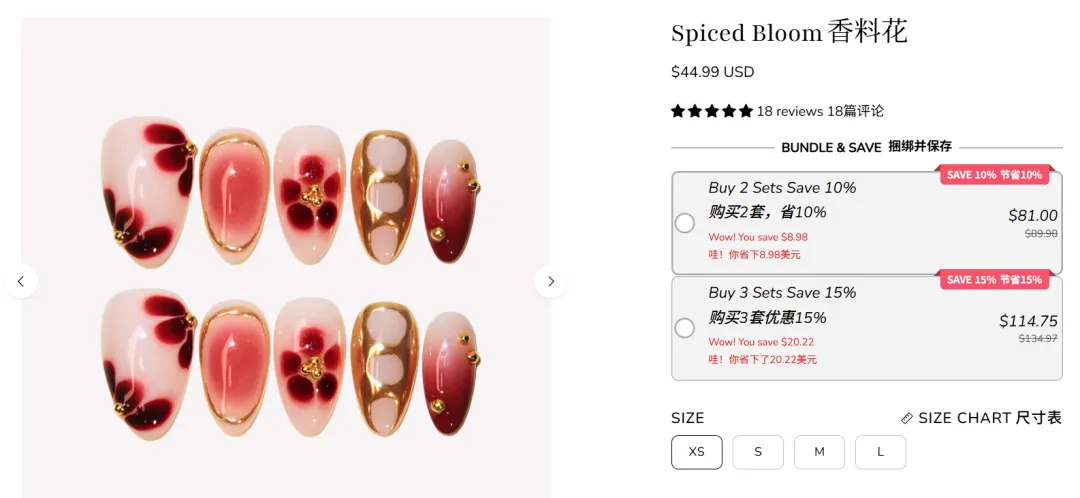Select the Buy 3 Sets radio button
Image resolution: width=1080 pixels, height=498 pixels.
coord(685,327)
